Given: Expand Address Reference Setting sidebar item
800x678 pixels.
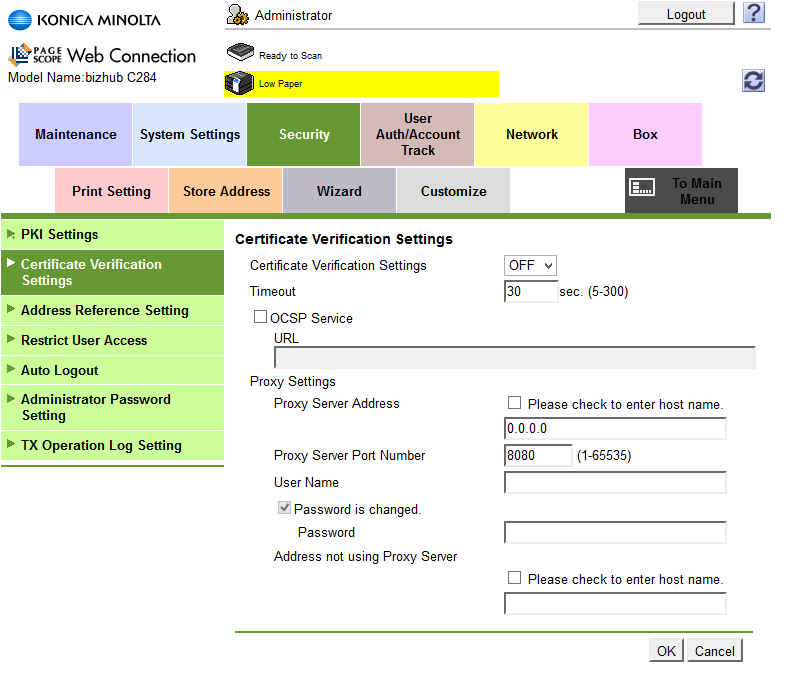Looking at the screenshot, I should (x=104, y=310).
